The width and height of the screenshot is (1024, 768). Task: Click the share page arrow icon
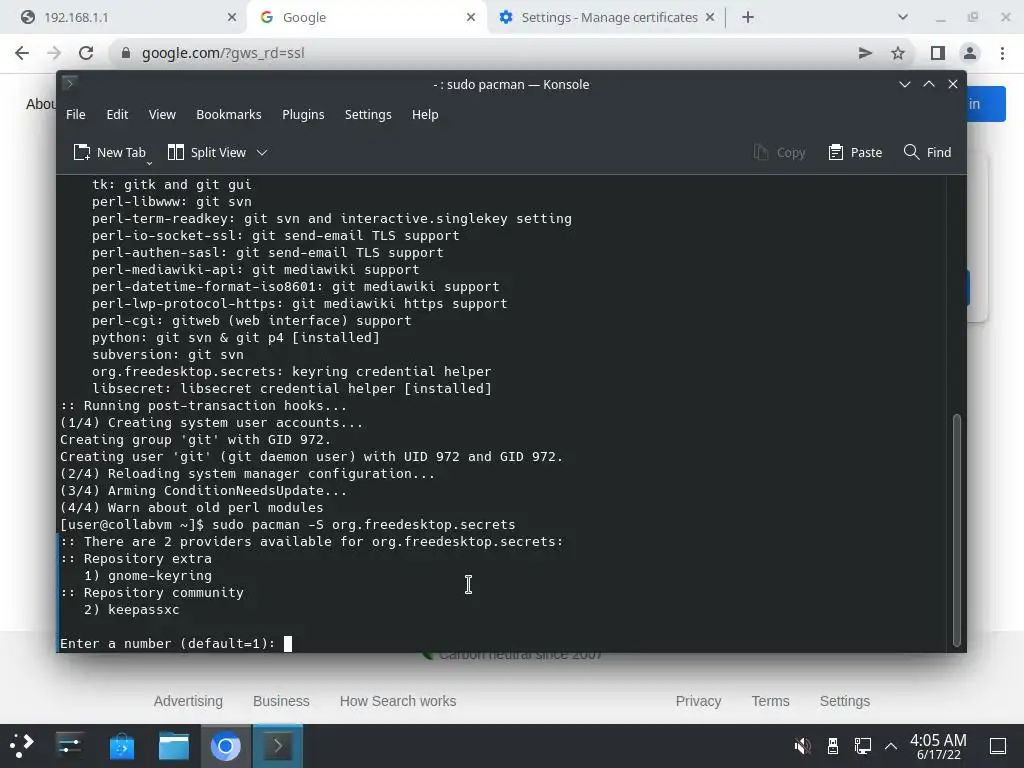click(x=865, y=53)
